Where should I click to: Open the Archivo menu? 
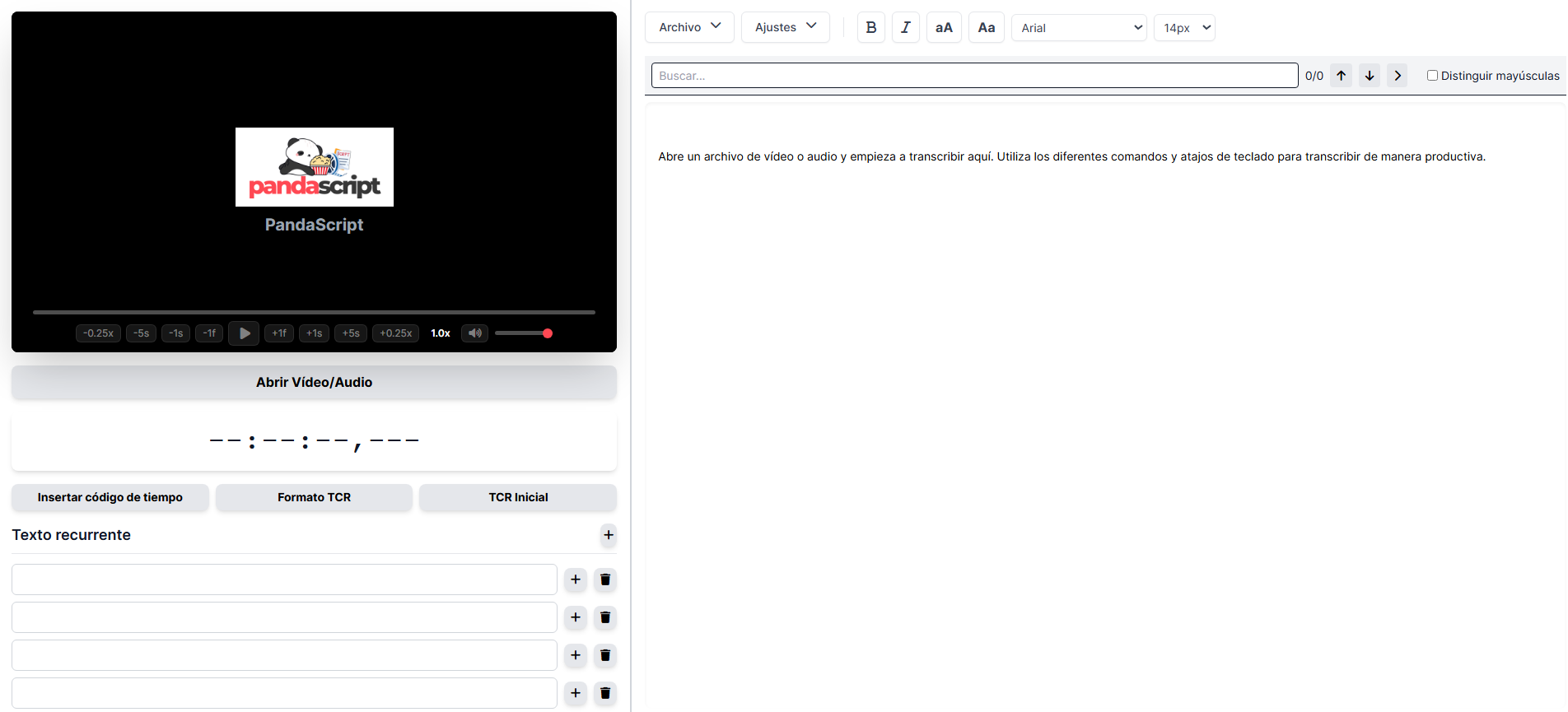click(689, 27)
